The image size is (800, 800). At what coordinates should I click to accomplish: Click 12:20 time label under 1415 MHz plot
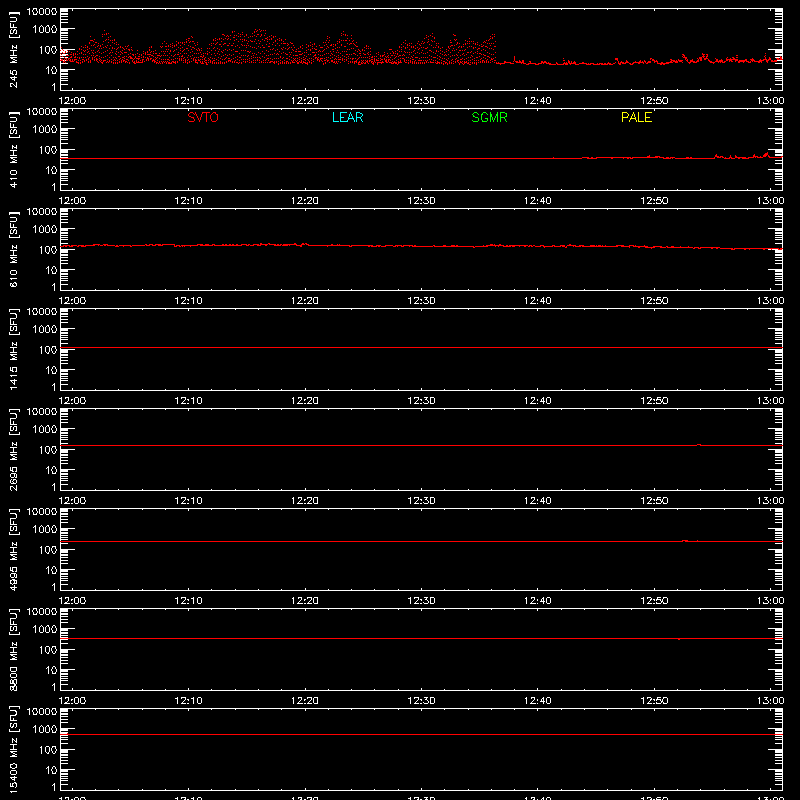[305, 401]
